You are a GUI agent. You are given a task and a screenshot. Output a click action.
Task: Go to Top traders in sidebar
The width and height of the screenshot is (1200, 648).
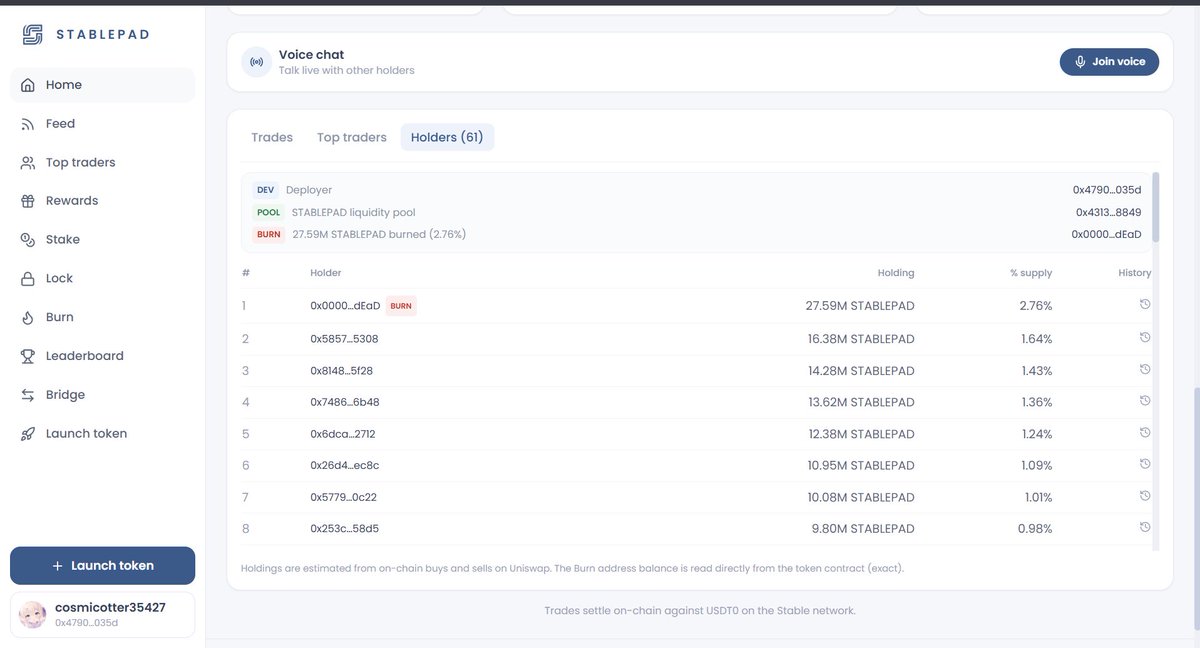(x=102, y=162)
